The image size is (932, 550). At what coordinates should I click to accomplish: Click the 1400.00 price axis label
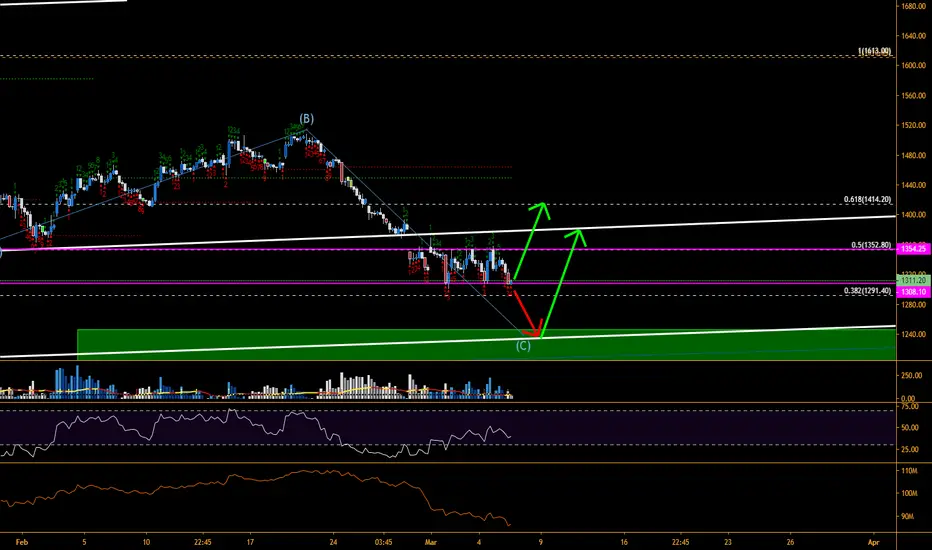[914, 215]
